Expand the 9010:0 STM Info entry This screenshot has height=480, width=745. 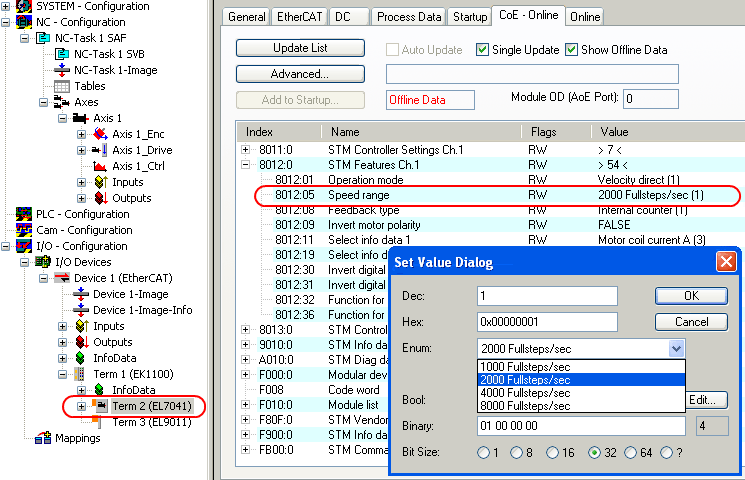tap(246, 345)
